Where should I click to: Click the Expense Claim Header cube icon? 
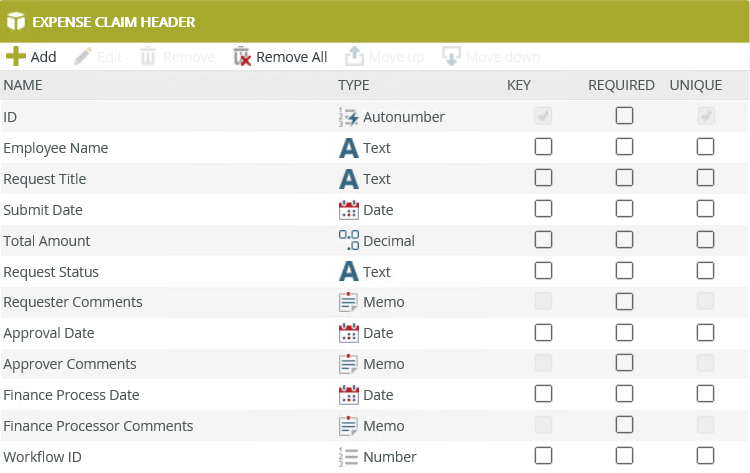tap(16, 20)
